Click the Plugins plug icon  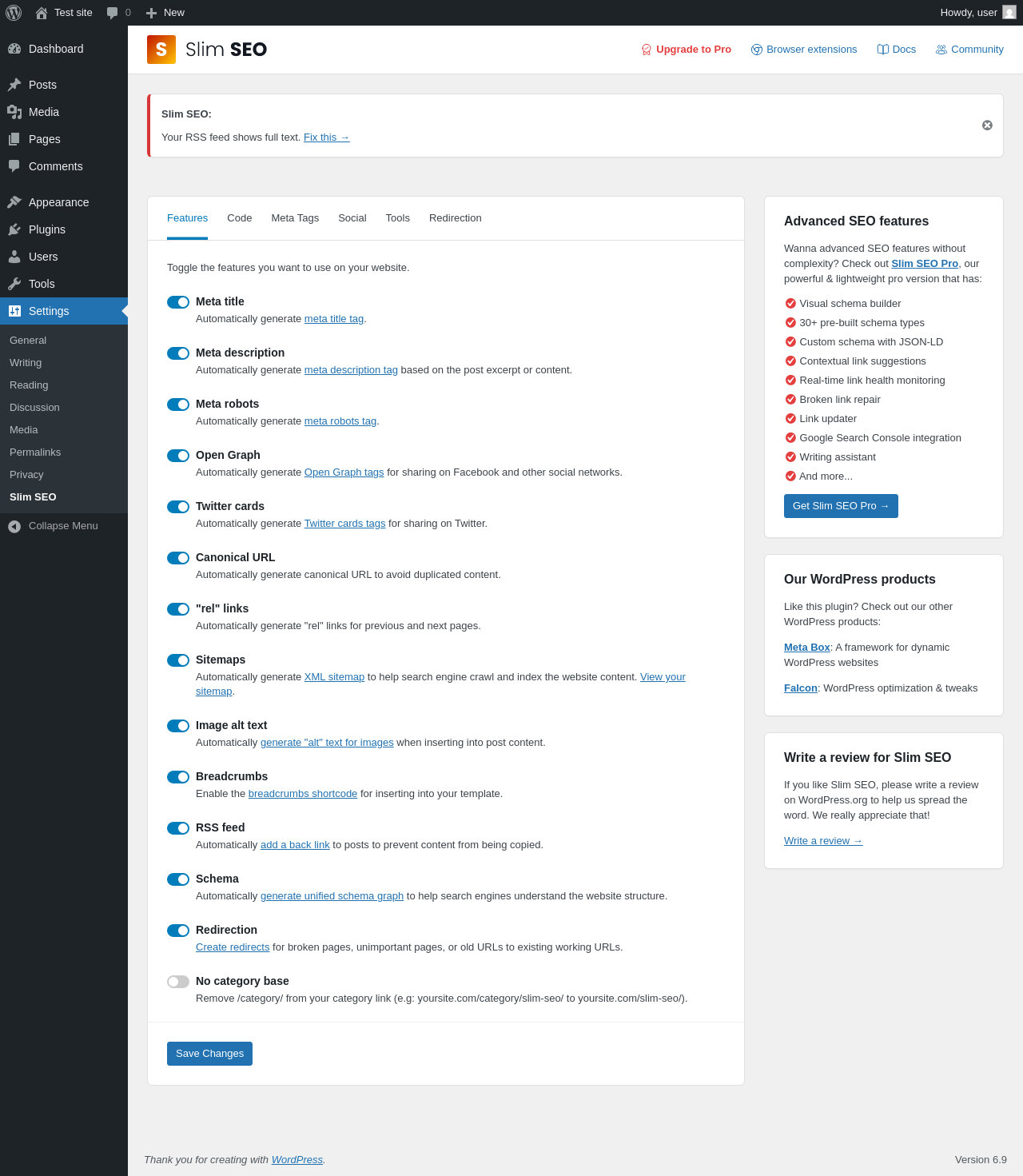(14, 229)
